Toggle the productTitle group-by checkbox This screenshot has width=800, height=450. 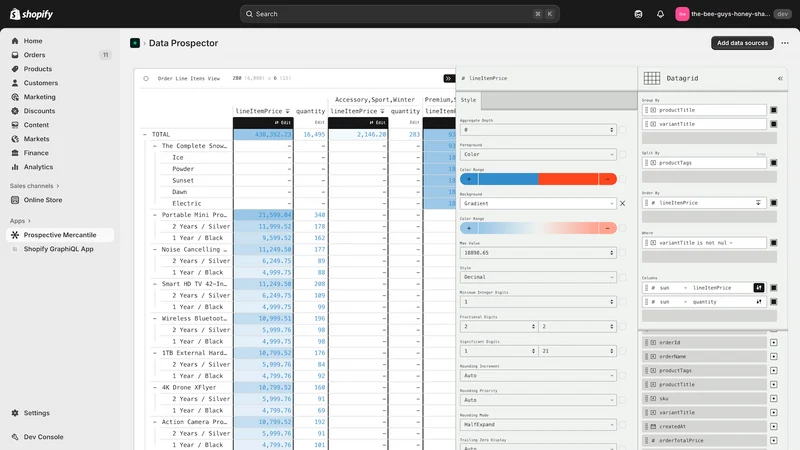[x=773, y=110]
